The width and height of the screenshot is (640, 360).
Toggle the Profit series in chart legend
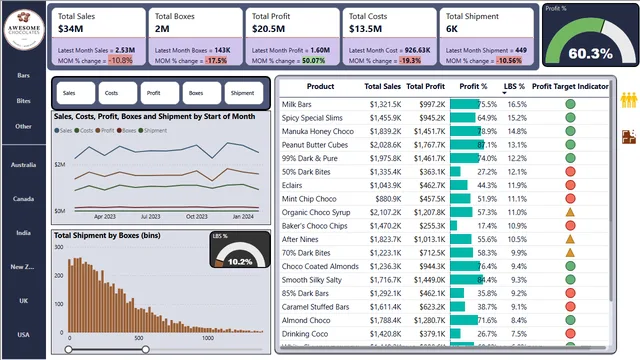tap(105, 131)
